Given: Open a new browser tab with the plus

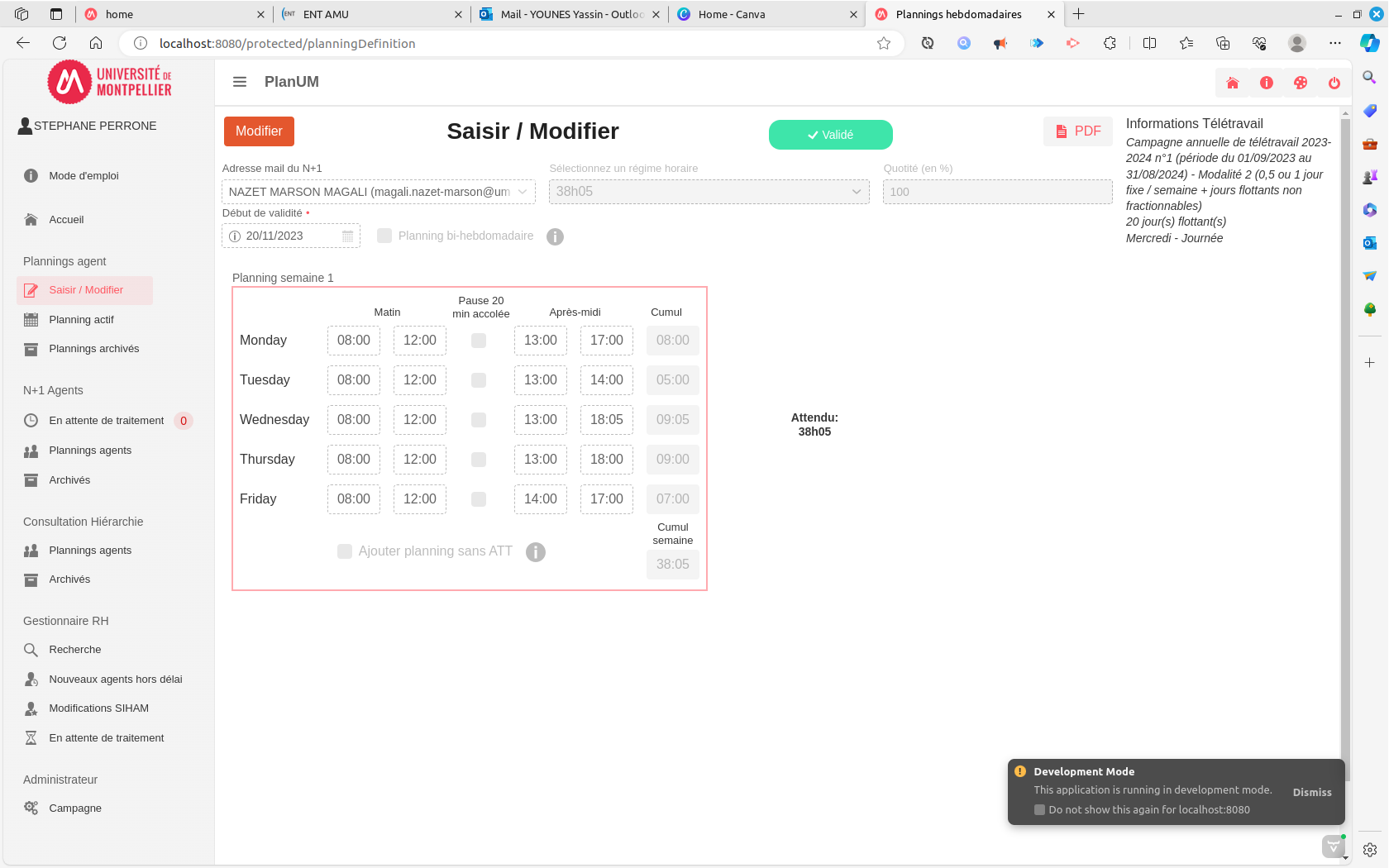Looking at the screenshot, I should coord(1079,14).
